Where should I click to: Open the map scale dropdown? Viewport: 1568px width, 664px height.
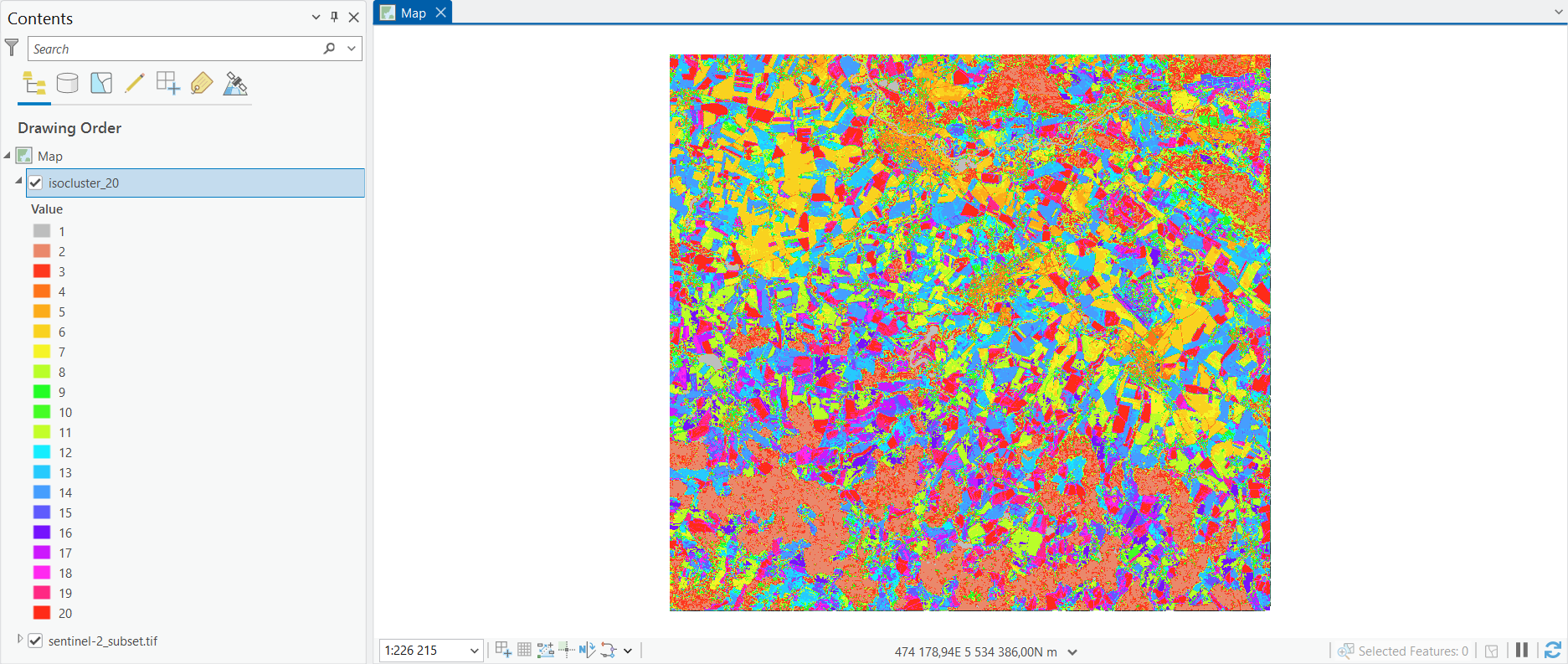click(x=474, y=651)
